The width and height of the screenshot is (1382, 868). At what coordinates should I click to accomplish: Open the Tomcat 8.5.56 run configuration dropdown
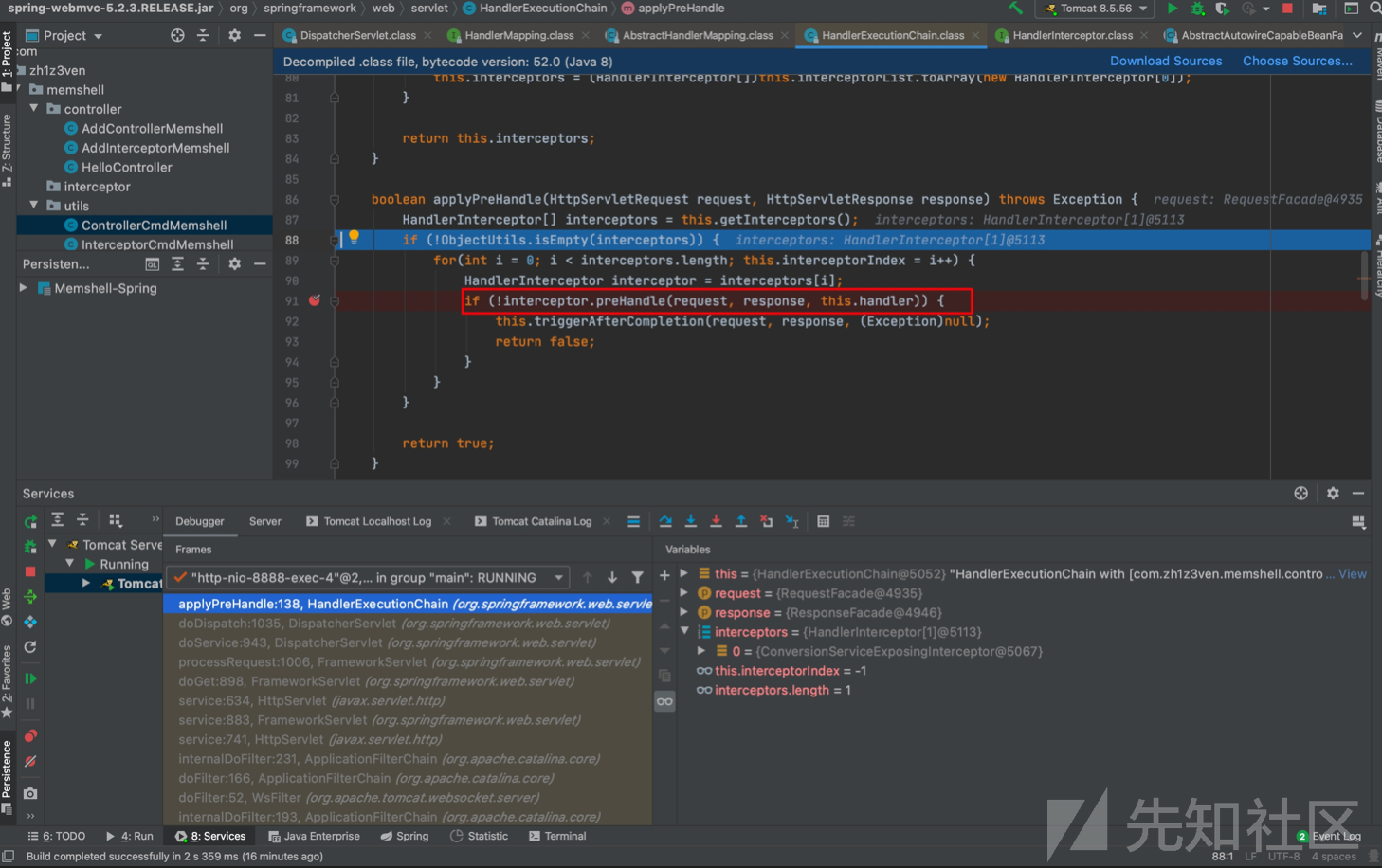[x=1097, y=9]
